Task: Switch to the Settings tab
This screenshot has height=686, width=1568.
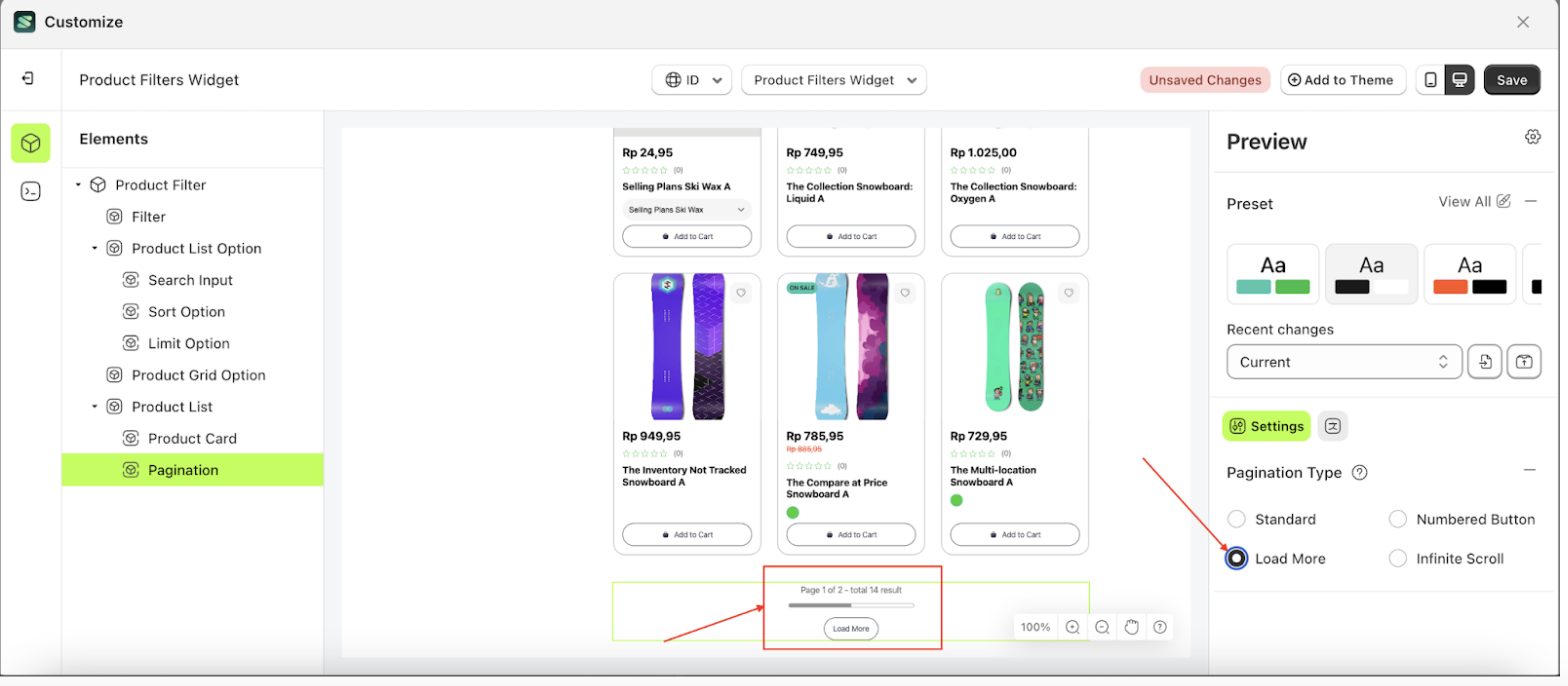Action: point(1266,426)
